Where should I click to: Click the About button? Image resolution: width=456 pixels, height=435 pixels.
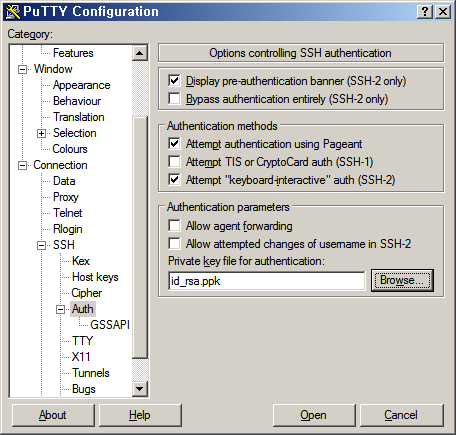(x=53, y=415)
